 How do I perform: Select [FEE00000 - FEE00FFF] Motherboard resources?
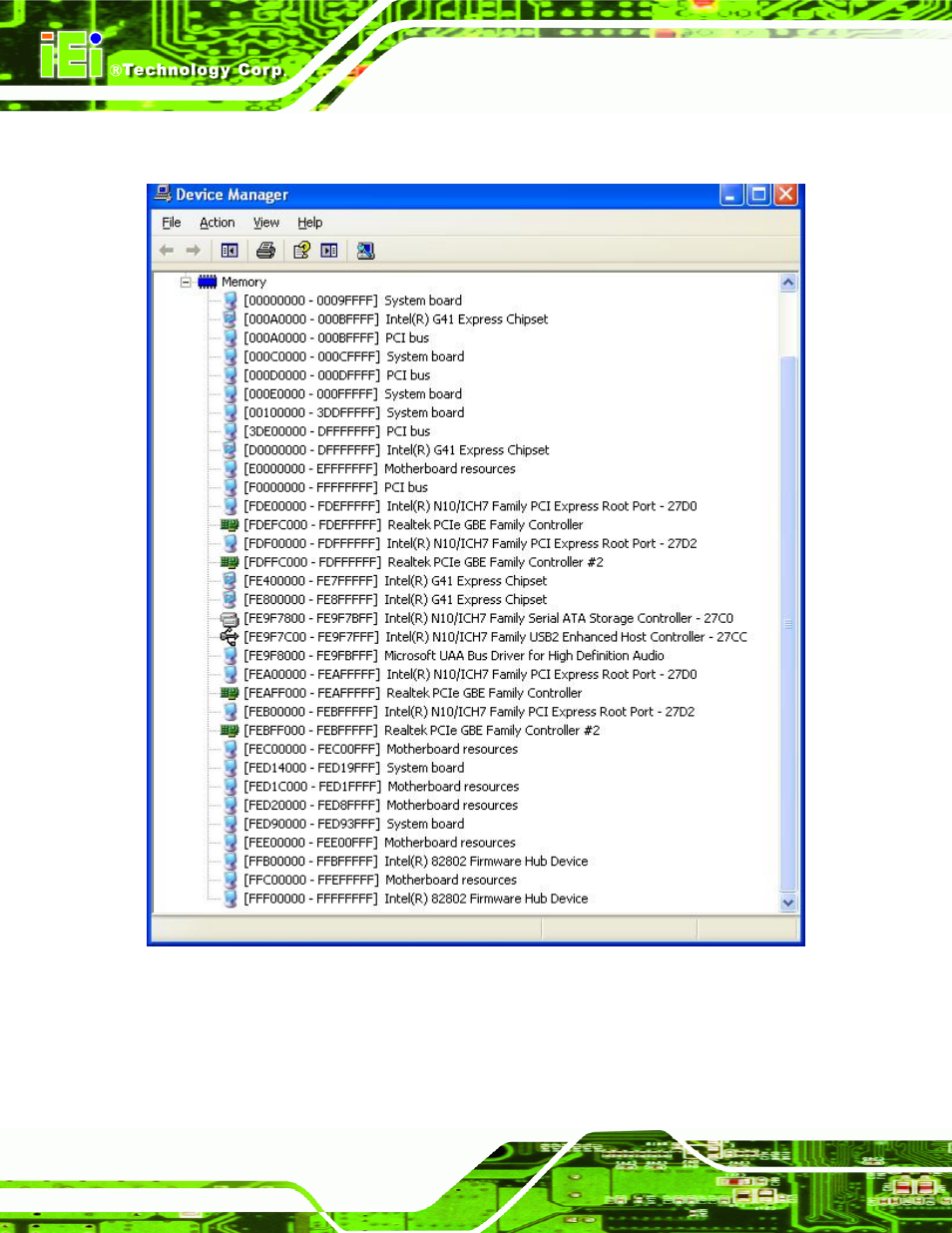[380, 843]
